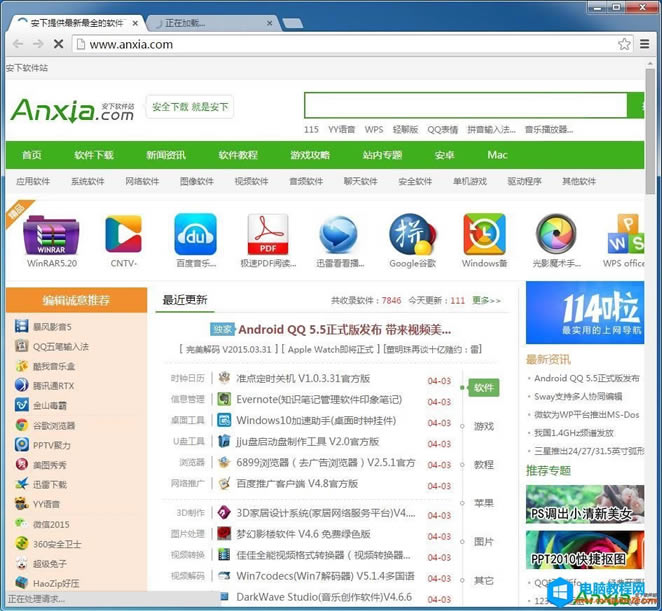Open the Chrome hamburger menu
This screenshot has height=611, width=662.
(x=644, y=44)
